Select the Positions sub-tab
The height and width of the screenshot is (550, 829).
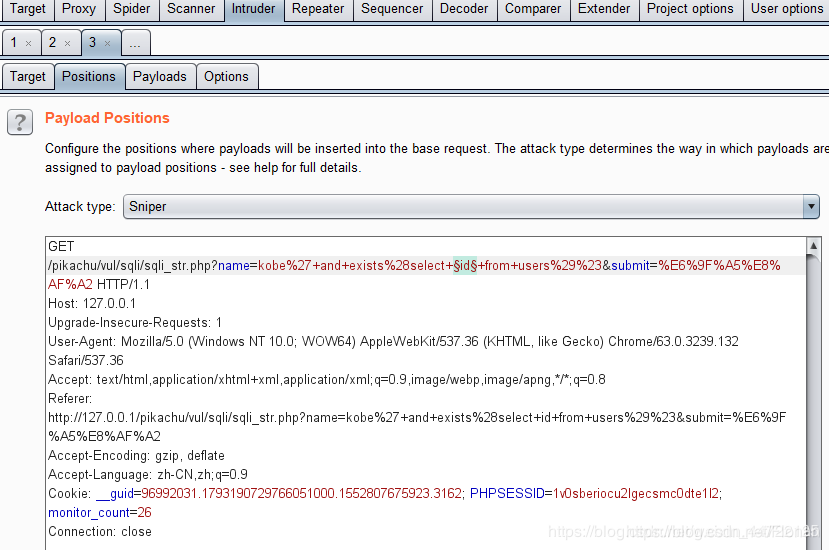click(89, 77)
